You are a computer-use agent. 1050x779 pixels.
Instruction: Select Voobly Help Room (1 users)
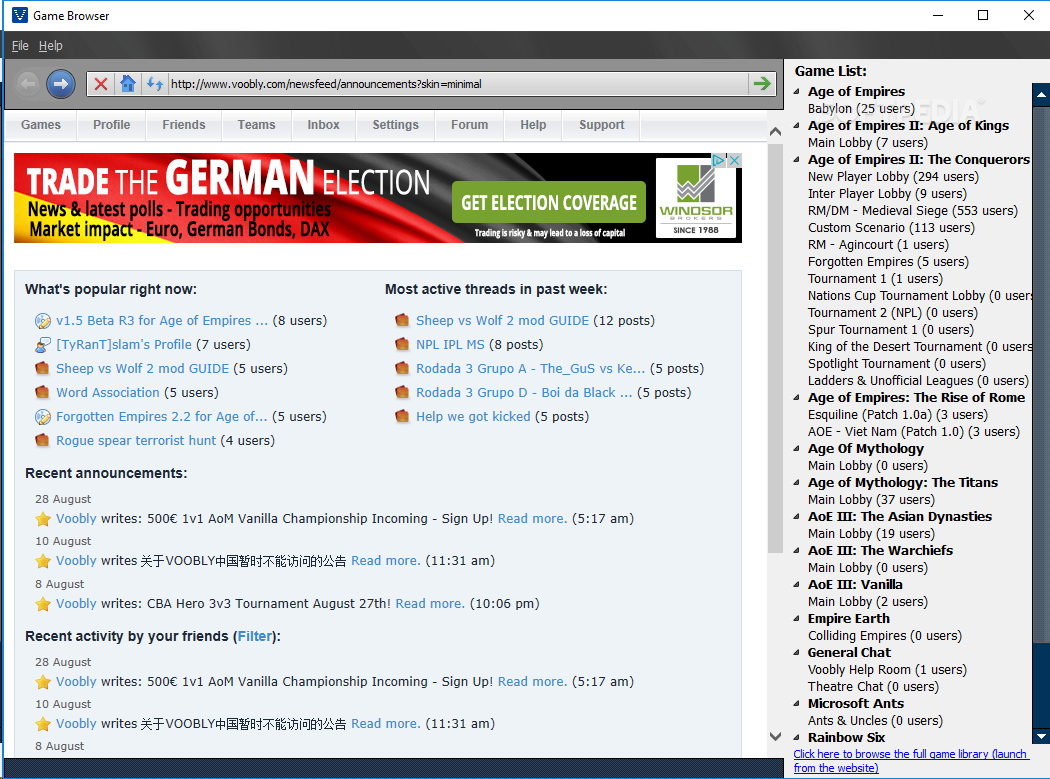tap(887, 670)
